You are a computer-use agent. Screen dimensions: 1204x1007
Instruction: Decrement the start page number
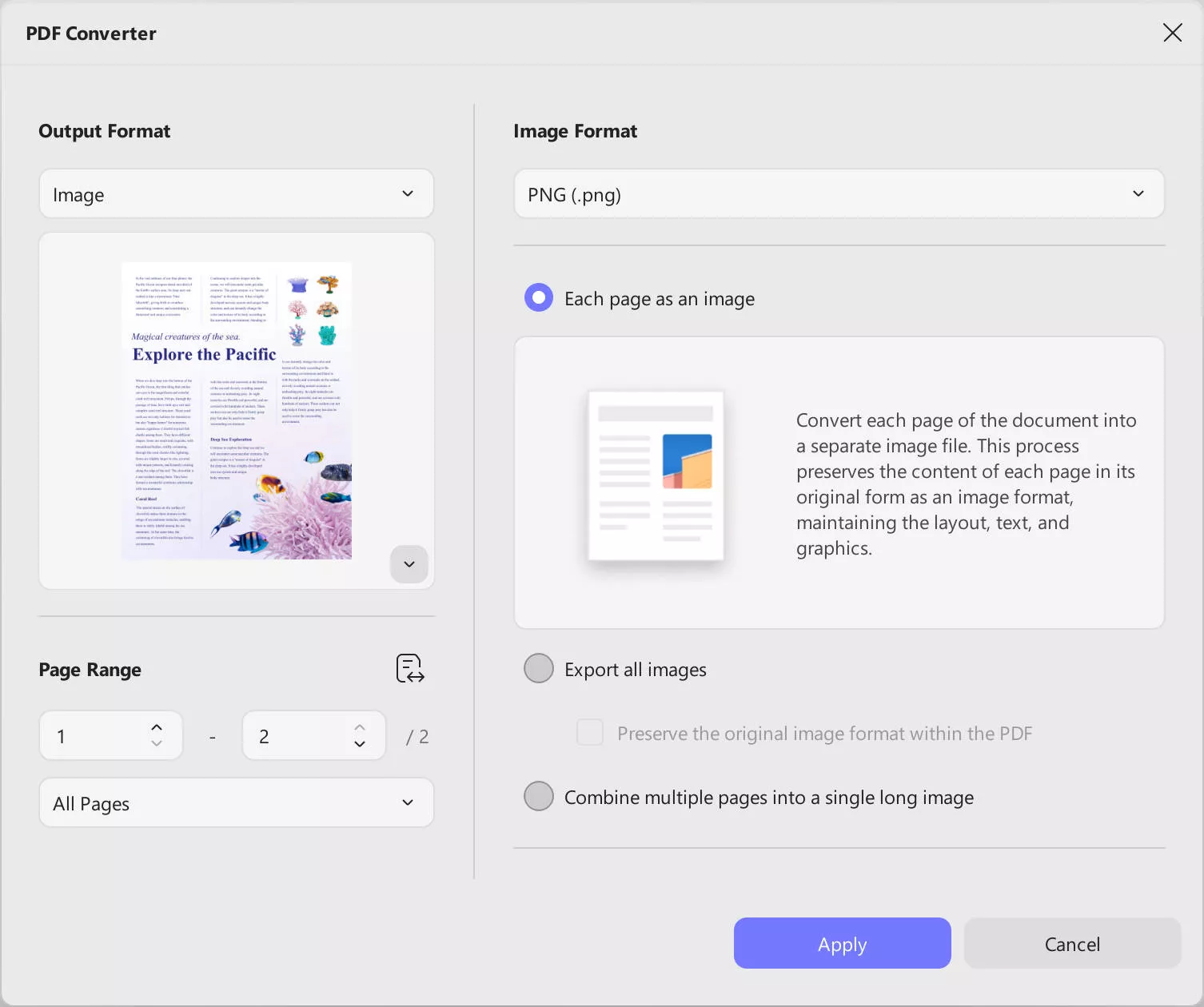pyautogui.click(x=157, y=744)
